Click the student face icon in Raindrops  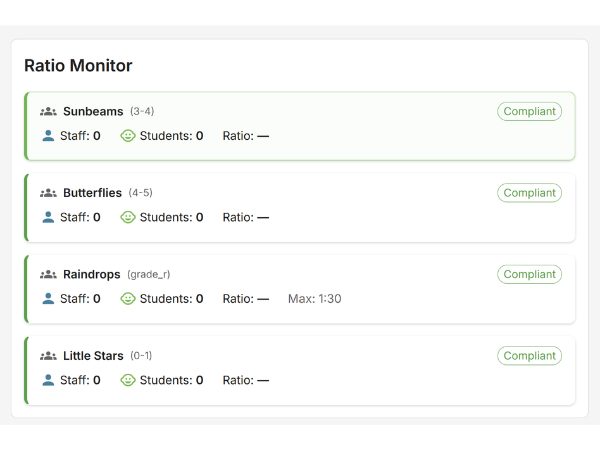128,298
